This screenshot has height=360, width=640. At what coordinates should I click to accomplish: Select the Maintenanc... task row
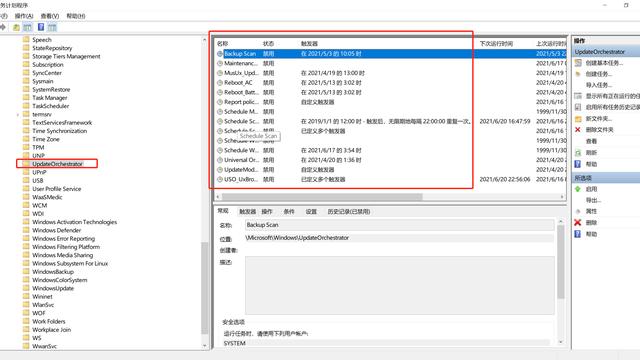(x=391, y=63)
